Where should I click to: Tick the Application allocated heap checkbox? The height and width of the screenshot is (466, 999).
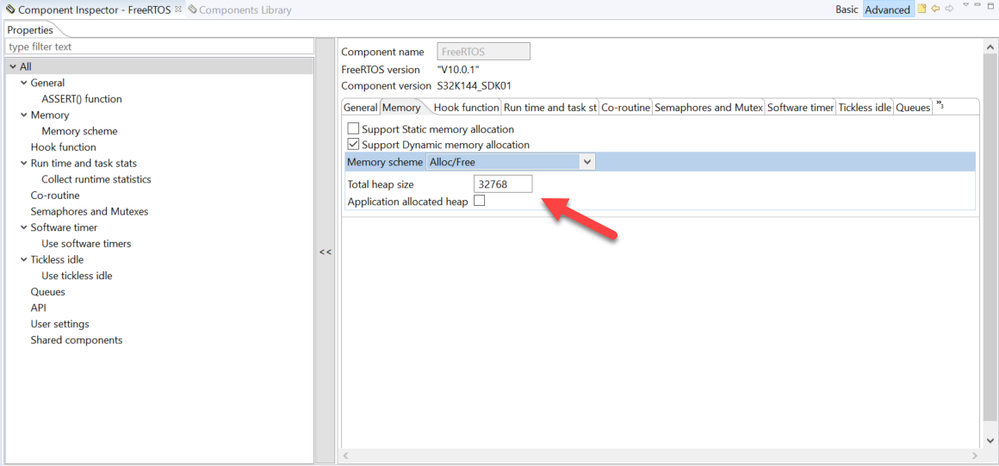click(x=480, y=201)
